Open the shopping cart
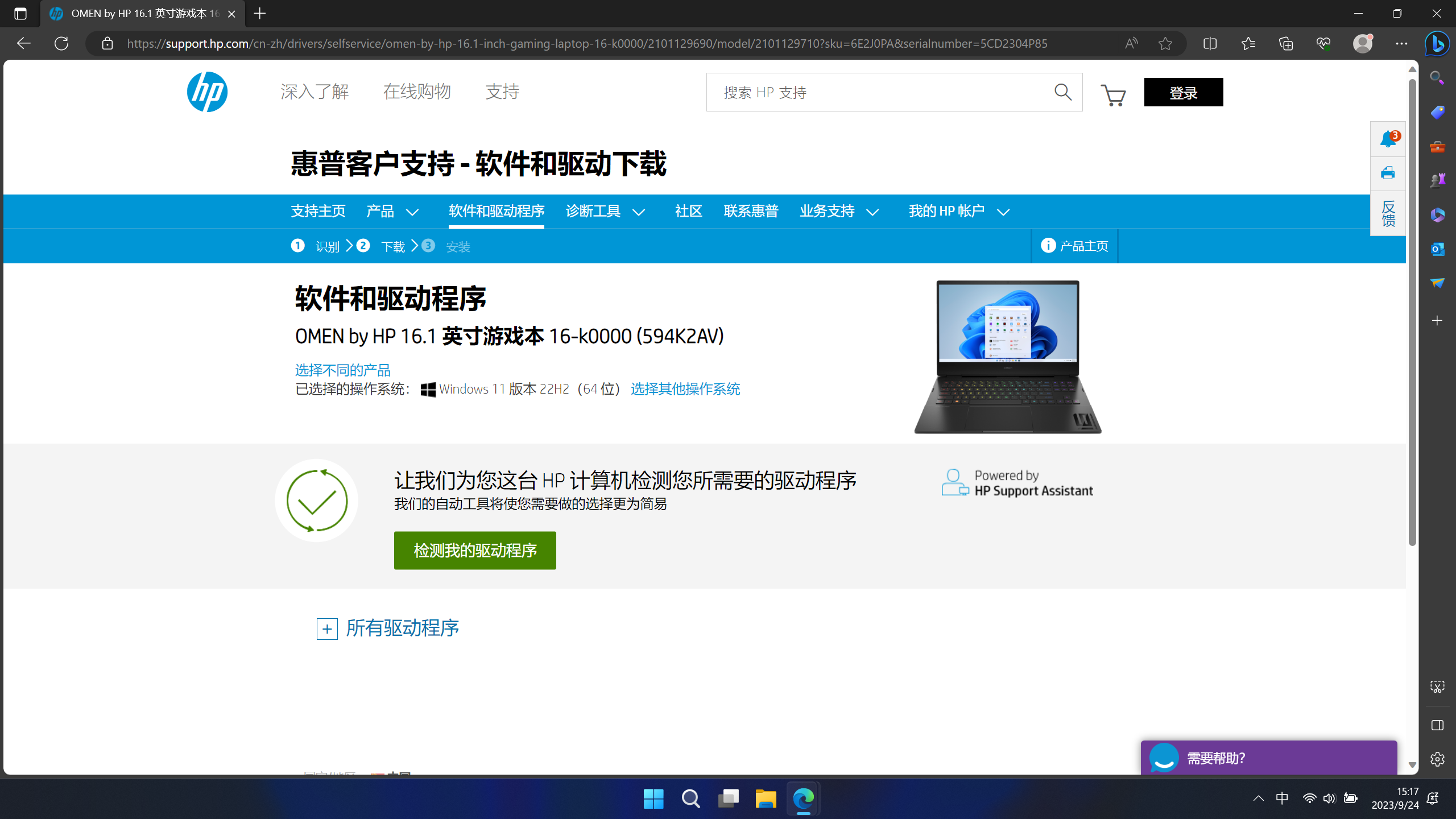Image resolution: width=1456 pixels, height=819 pixels. 1113,95
